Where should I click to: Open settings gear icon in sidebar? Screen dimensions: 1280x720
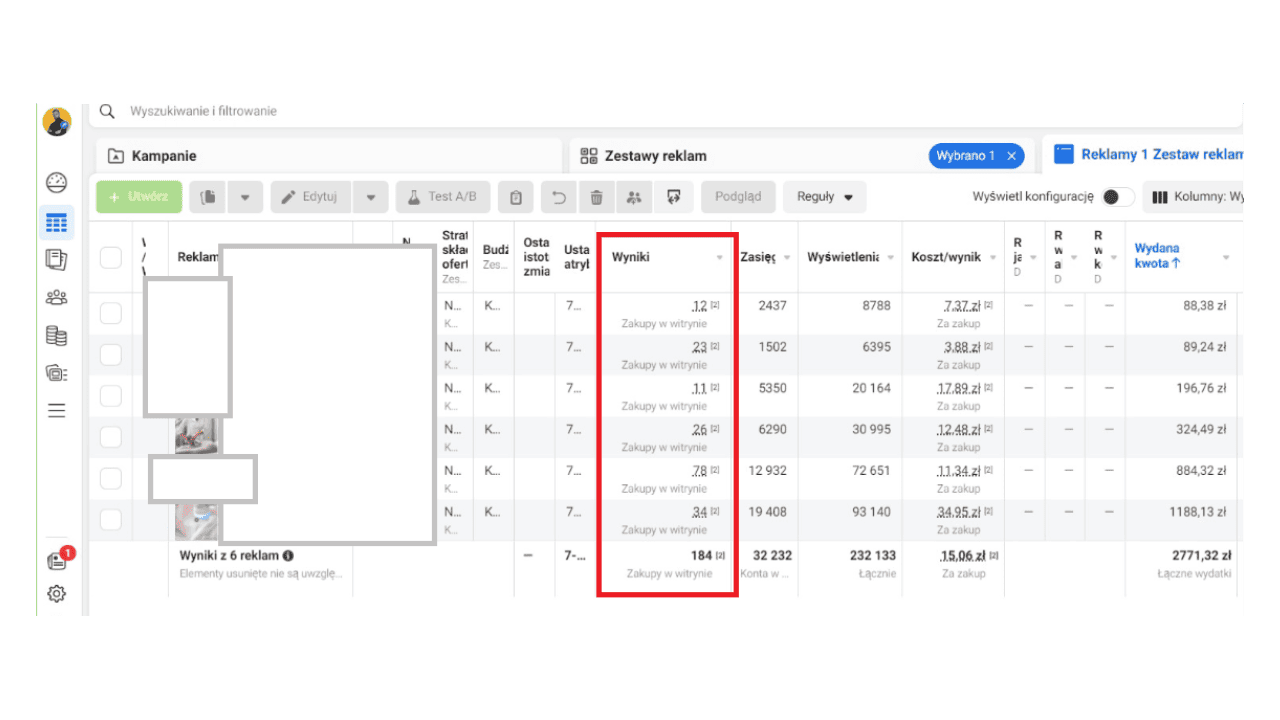pyautogui.click(x=57, y=594)
